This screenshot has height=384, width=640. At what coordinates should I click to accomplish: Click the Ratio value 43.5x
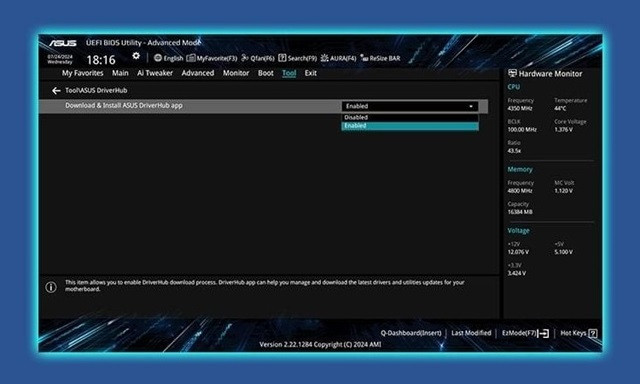(x=514, y=151)
